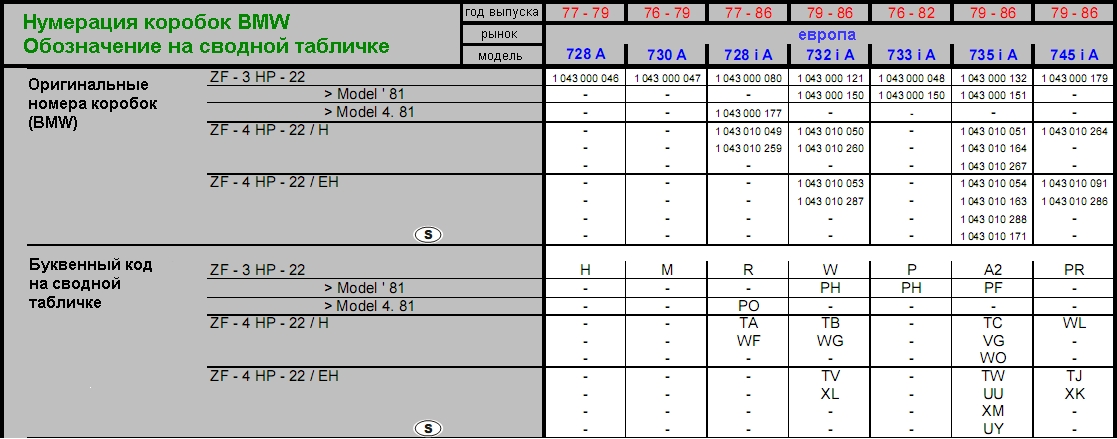Image resolution: width=1117 pixels, height=439 pixels.
Task: Click the модель row label
Action: coord(503,55)
